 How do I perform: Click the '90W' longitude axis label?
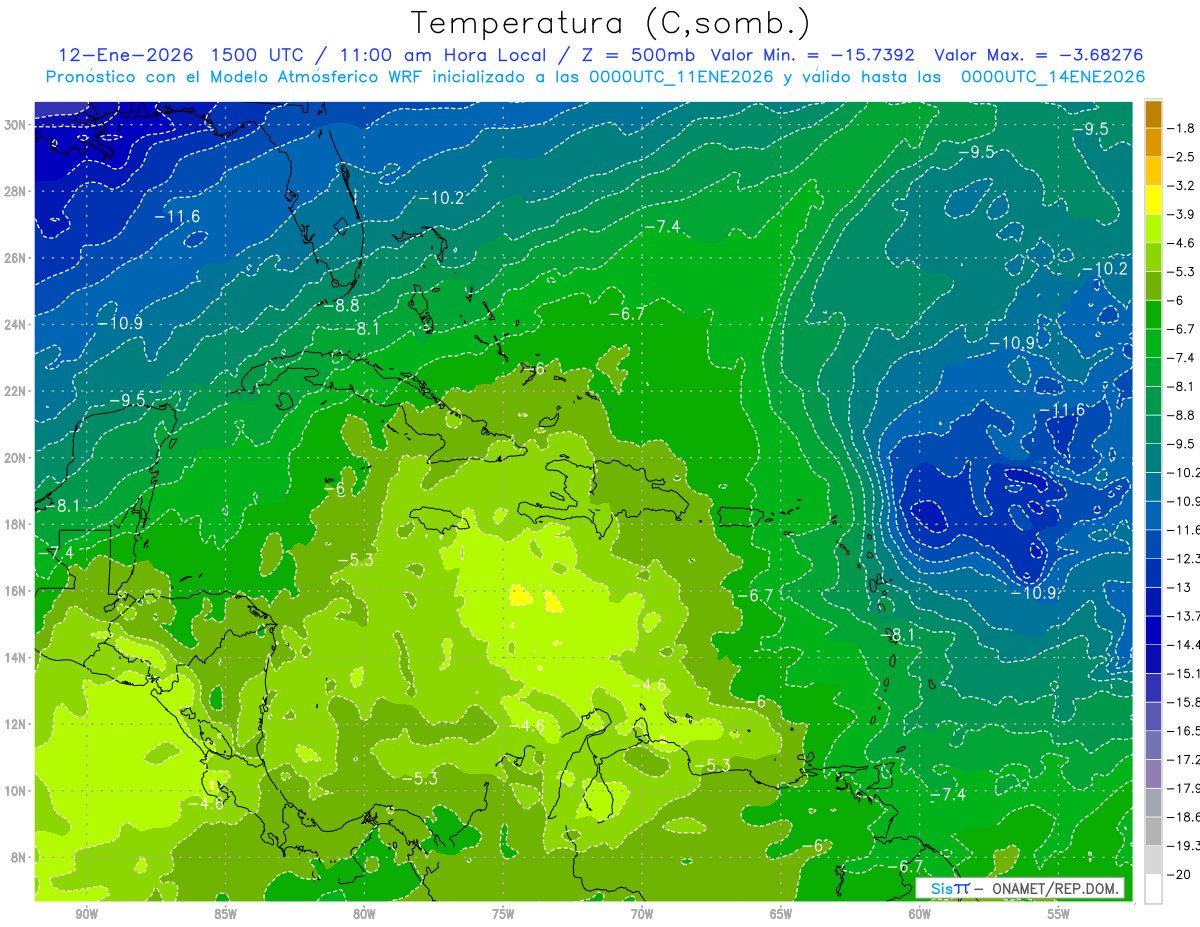click(86, 914)
